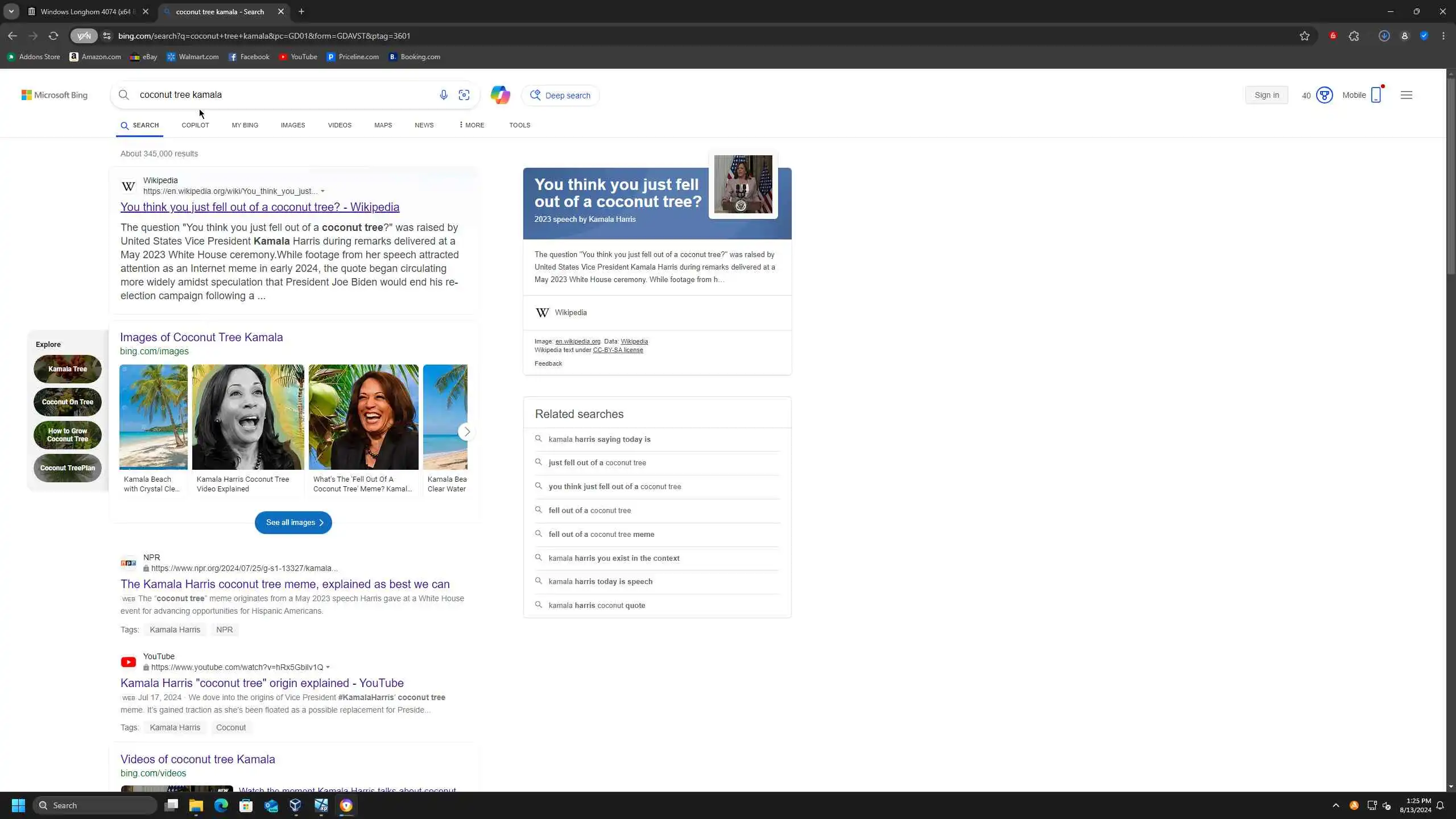Bookmark this page with star icon
This screenshot has width=1456, height=819.
click(1304, 36)
